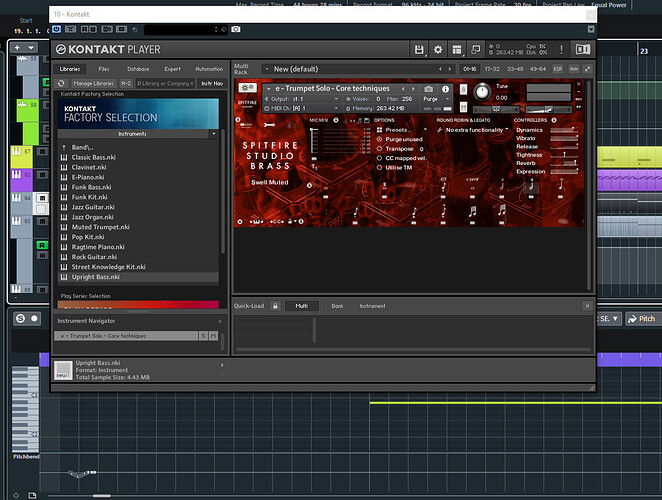Click the keyboard icon at bottom of Spitfire panel
The height and width of the screenshot is (500, 662).
coord(256,221)
